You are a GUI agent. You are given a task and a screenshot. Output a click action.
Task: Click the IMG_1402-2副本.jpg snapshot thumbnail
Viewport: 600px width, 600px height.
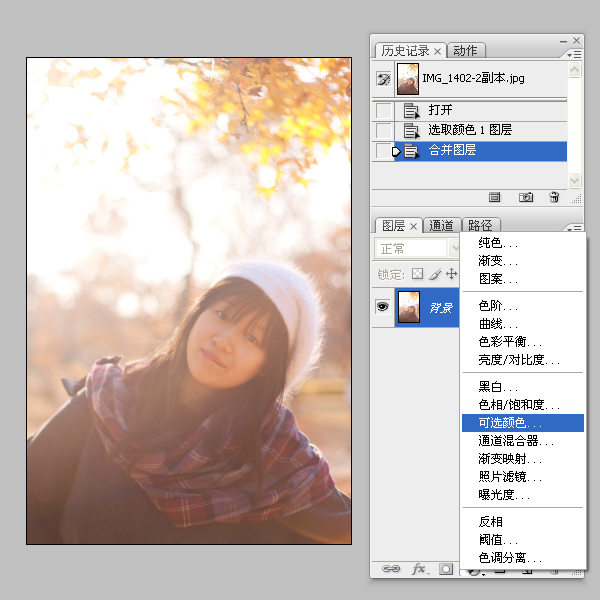point(408,79)
